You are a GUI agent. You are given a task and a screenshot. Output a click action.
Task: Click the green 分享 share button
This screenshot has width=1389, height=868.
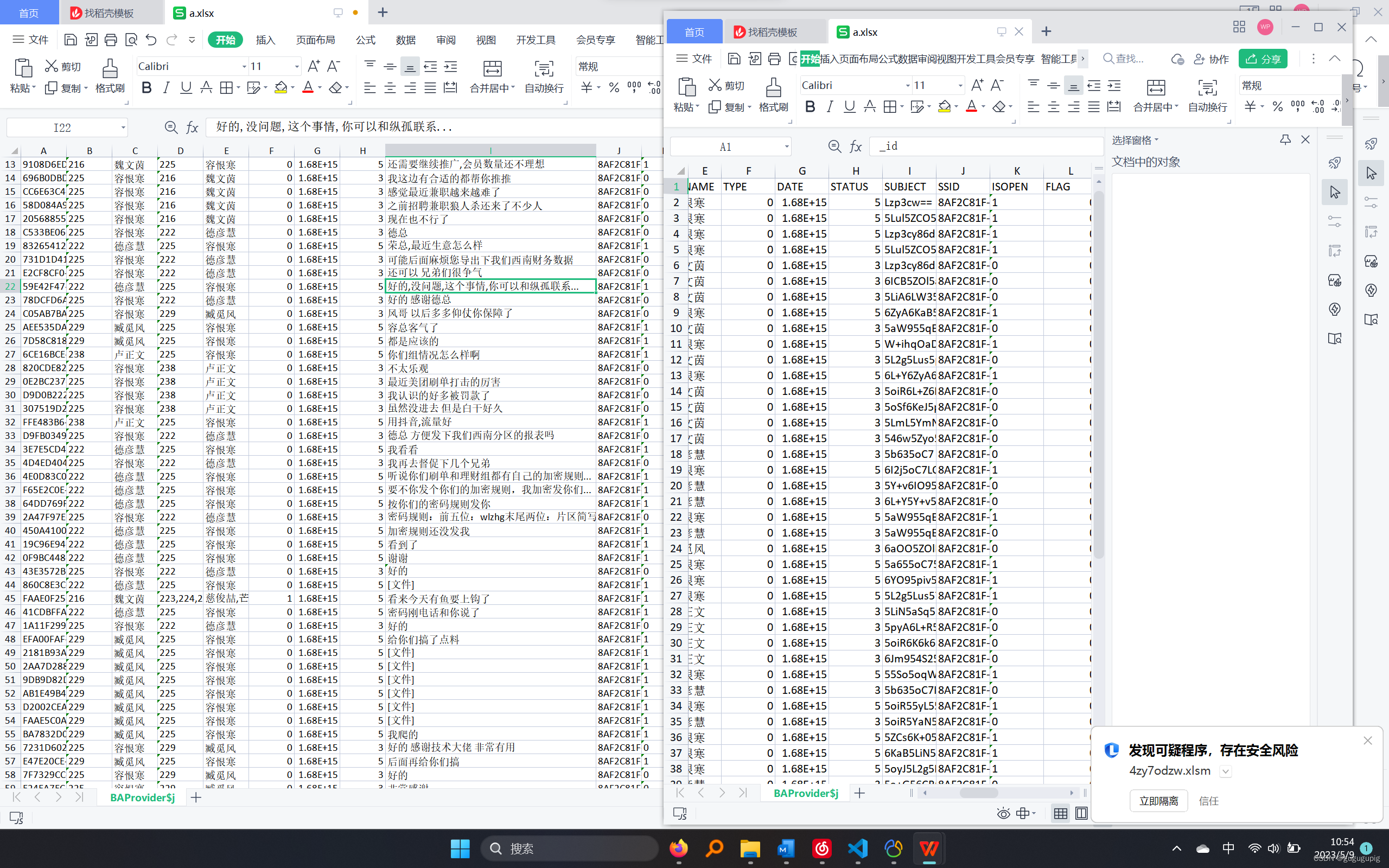(1263, 59)
